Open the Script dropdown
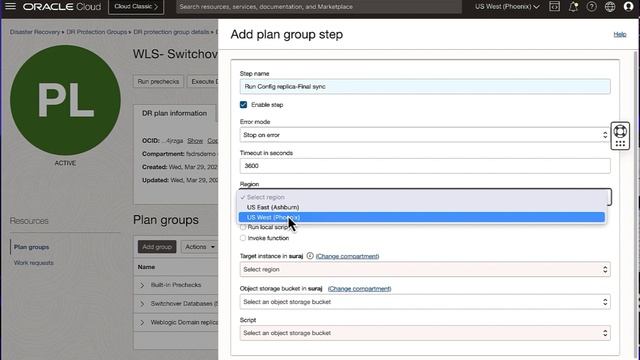Image resolution: width=640 pixels, height=360 pixels. pyautogui.click(x=425, y=333)
